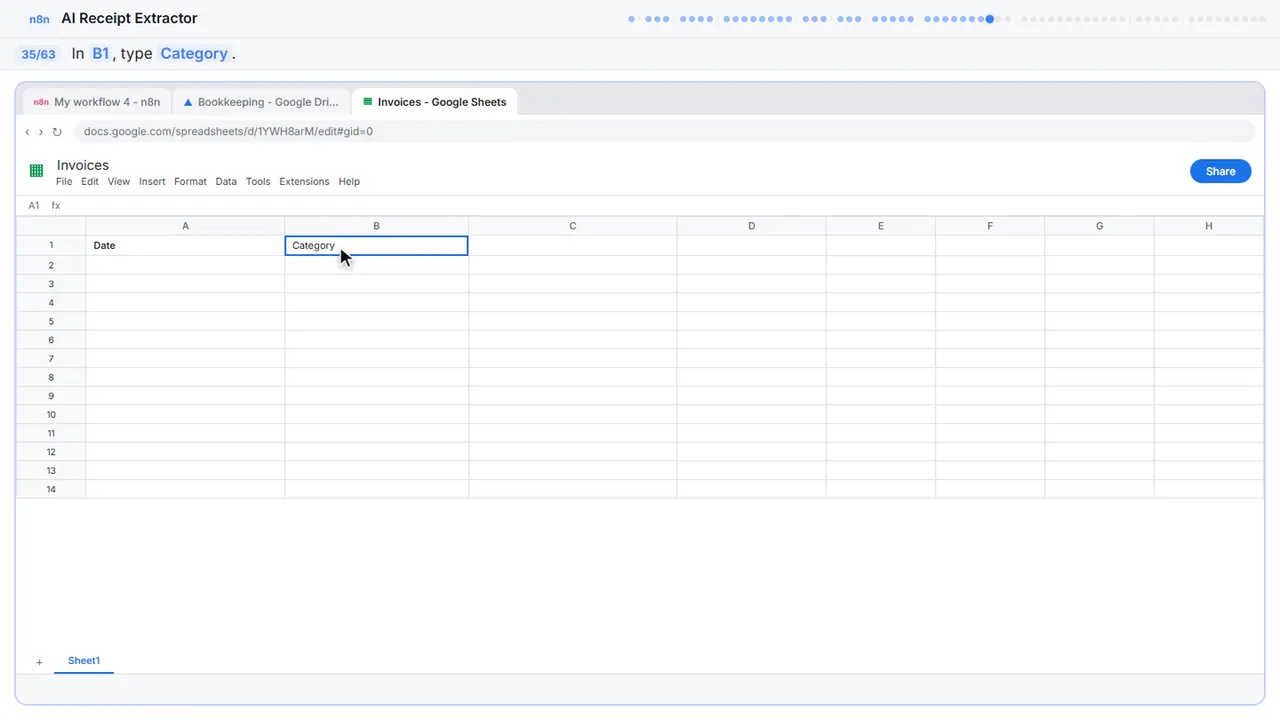Open the Data menu

pos(226,182)
